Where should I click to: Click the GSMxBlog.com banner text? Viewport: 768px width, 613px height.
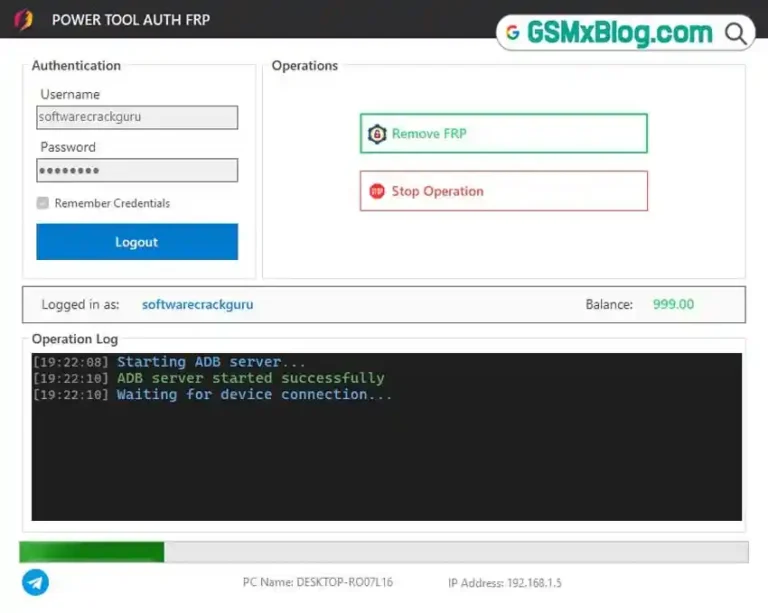click(x=619, y=33)
